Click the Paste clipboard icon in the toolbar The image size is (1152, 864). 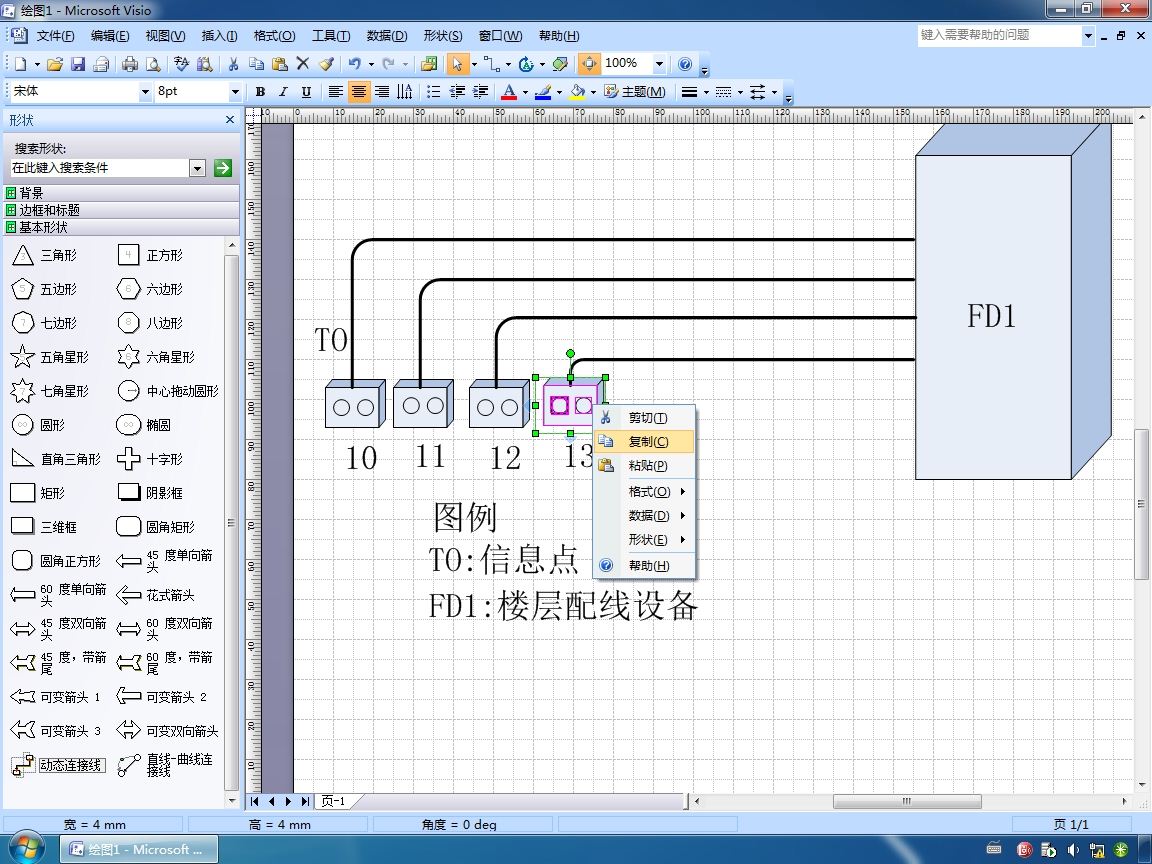tap(279, 65)
